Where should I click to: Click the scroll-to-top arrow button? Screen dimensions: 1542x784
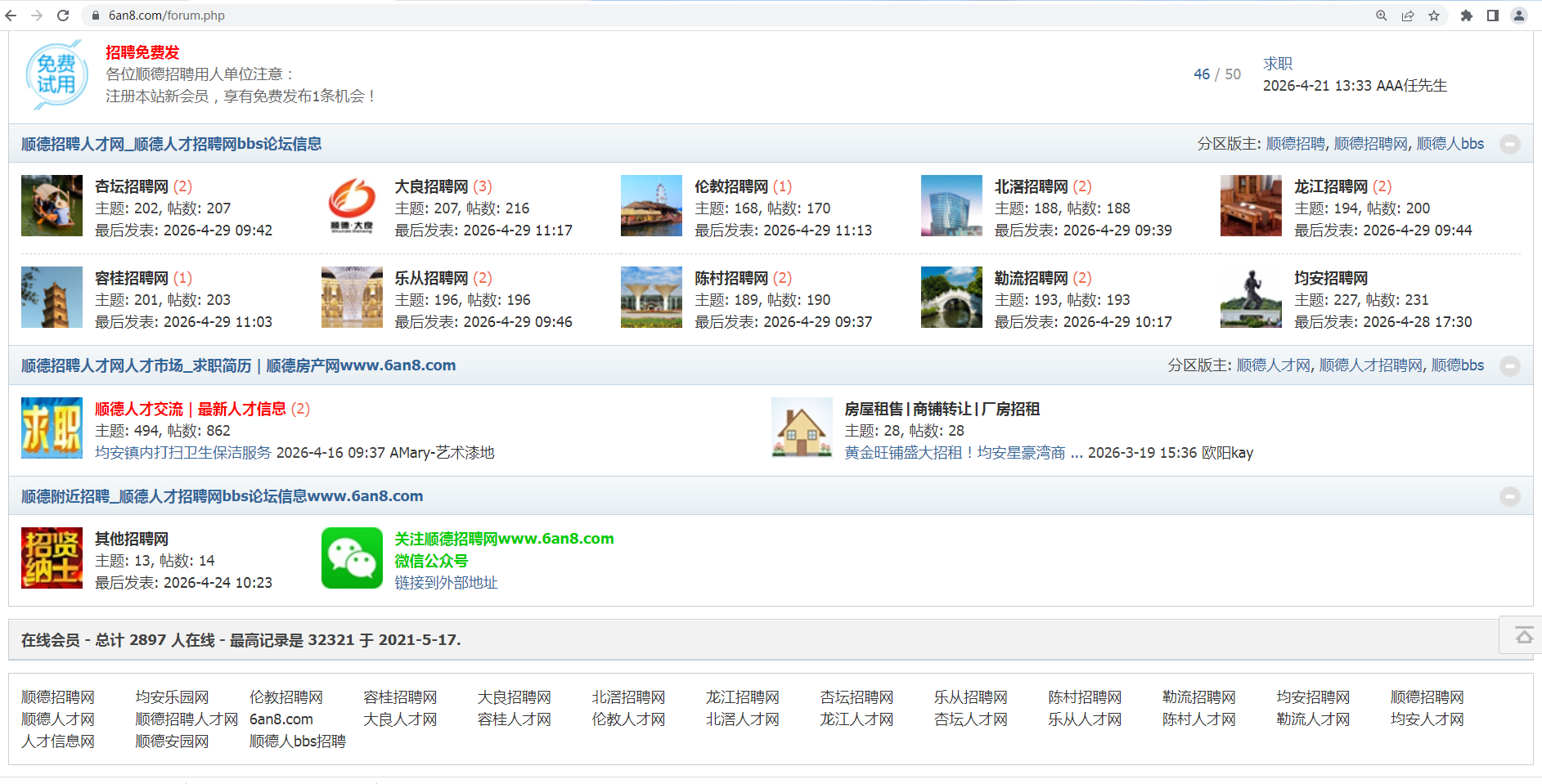(1523, 635)
